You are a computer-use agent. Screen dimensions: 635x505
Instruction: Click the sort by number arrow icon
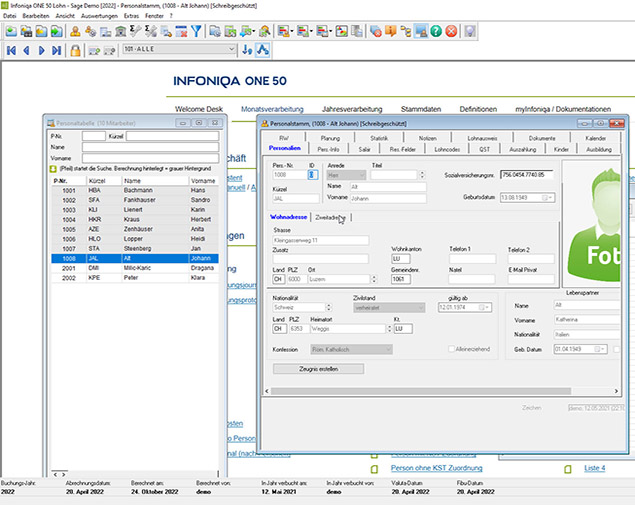click(247, 50)
